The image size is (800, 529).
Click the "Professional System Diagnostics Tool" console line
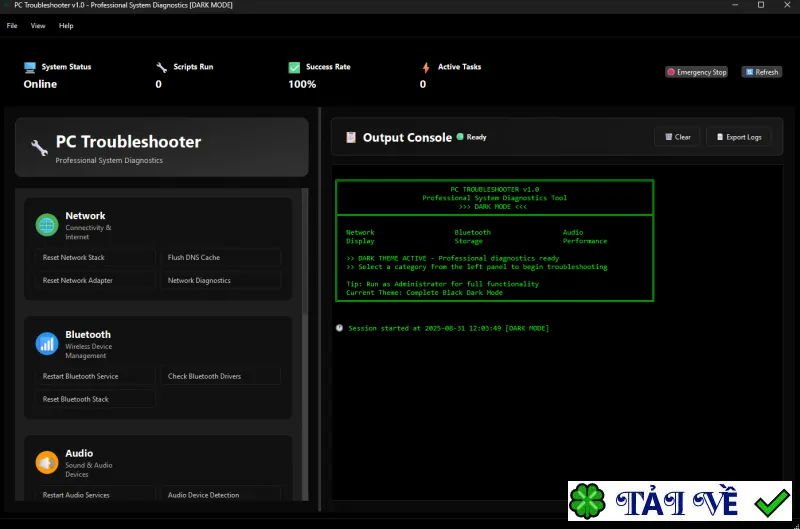[494, 198]
